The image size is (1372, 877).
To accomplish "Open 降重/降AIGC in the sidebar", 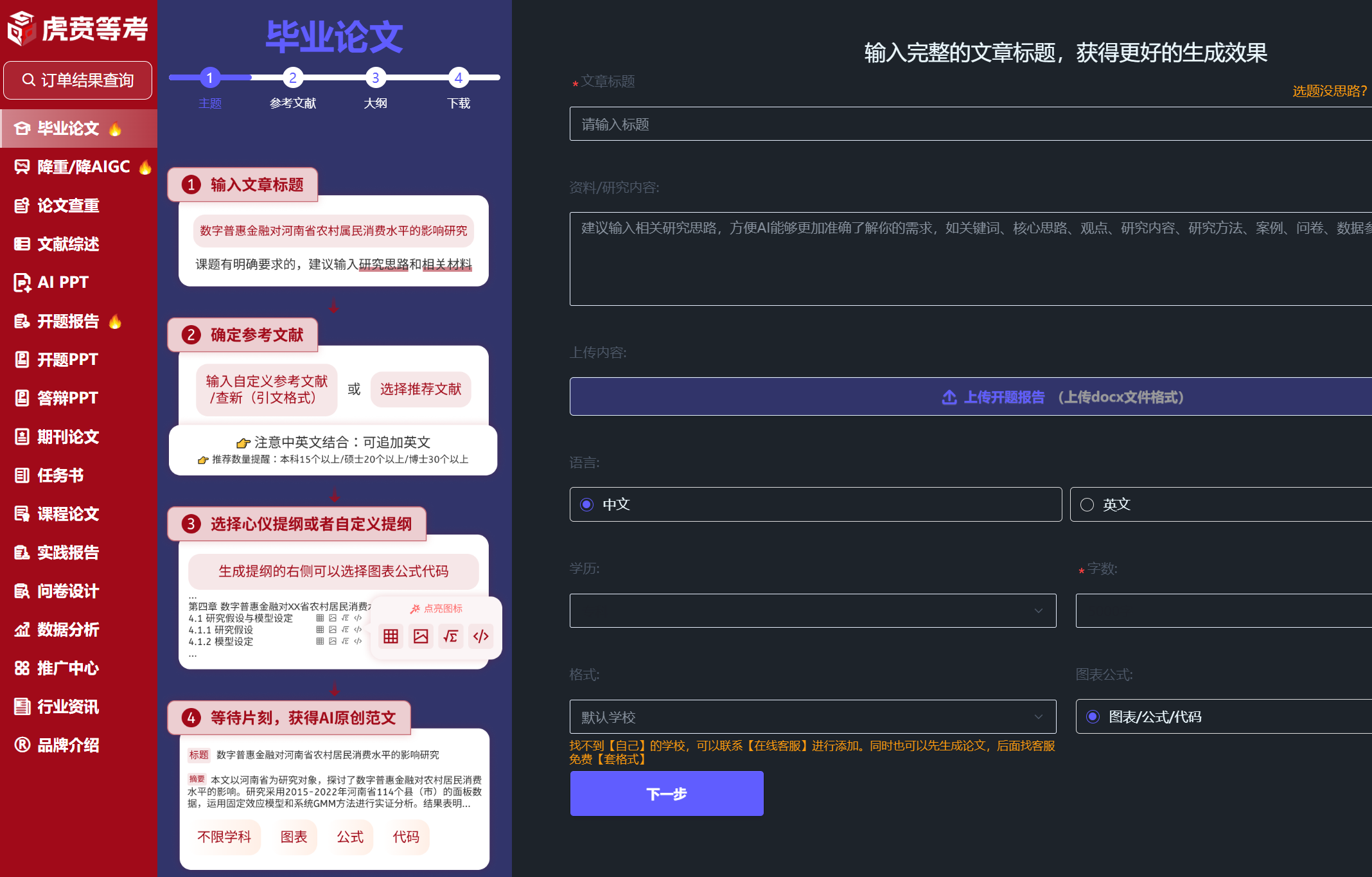I will tap(84, 167).
